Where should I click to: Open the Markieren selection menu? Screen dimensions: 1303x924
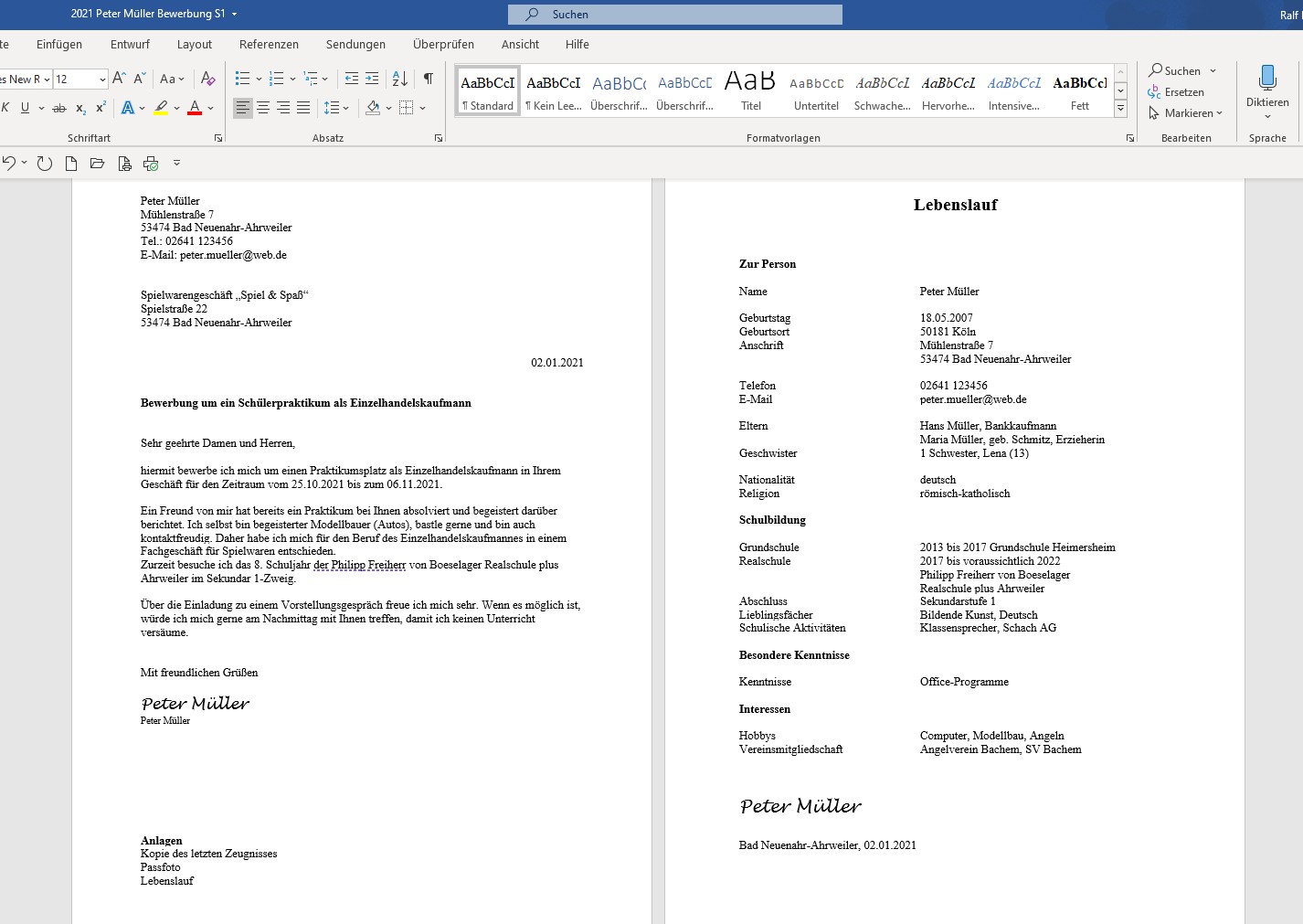click(x=1185, y=113)
